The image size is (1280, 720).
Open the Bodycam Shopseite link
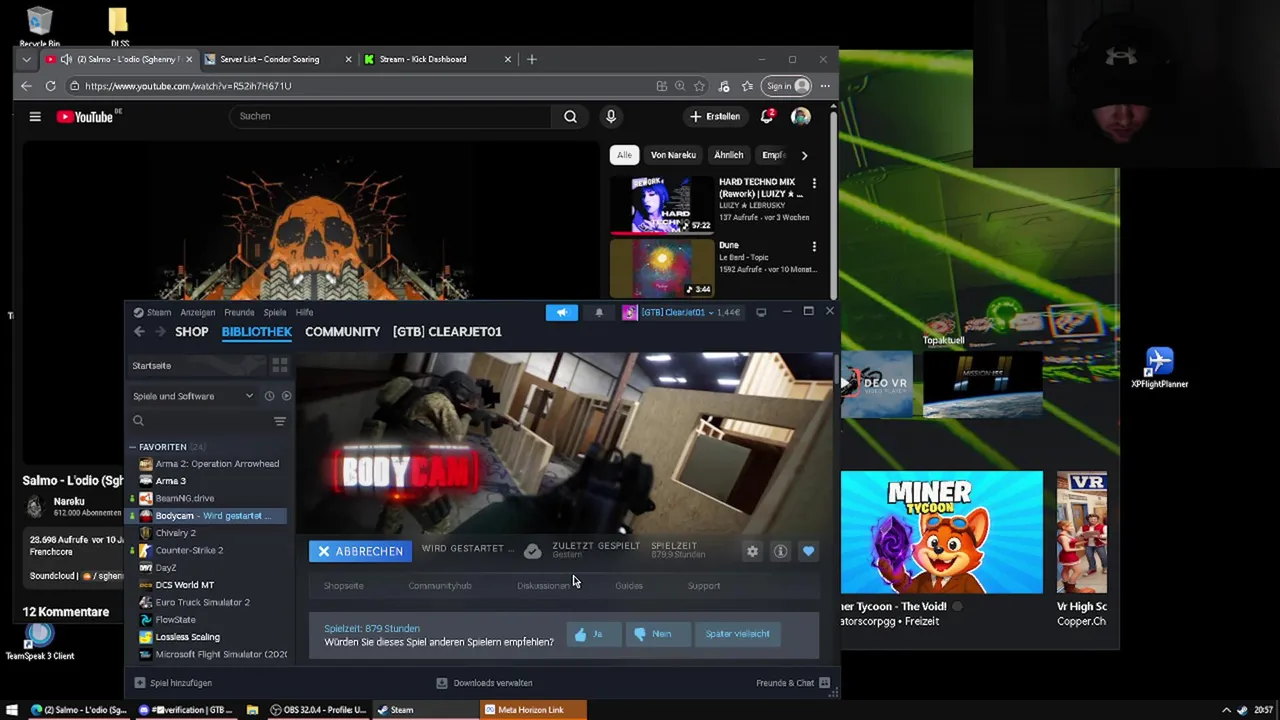(x=343, y=586)
